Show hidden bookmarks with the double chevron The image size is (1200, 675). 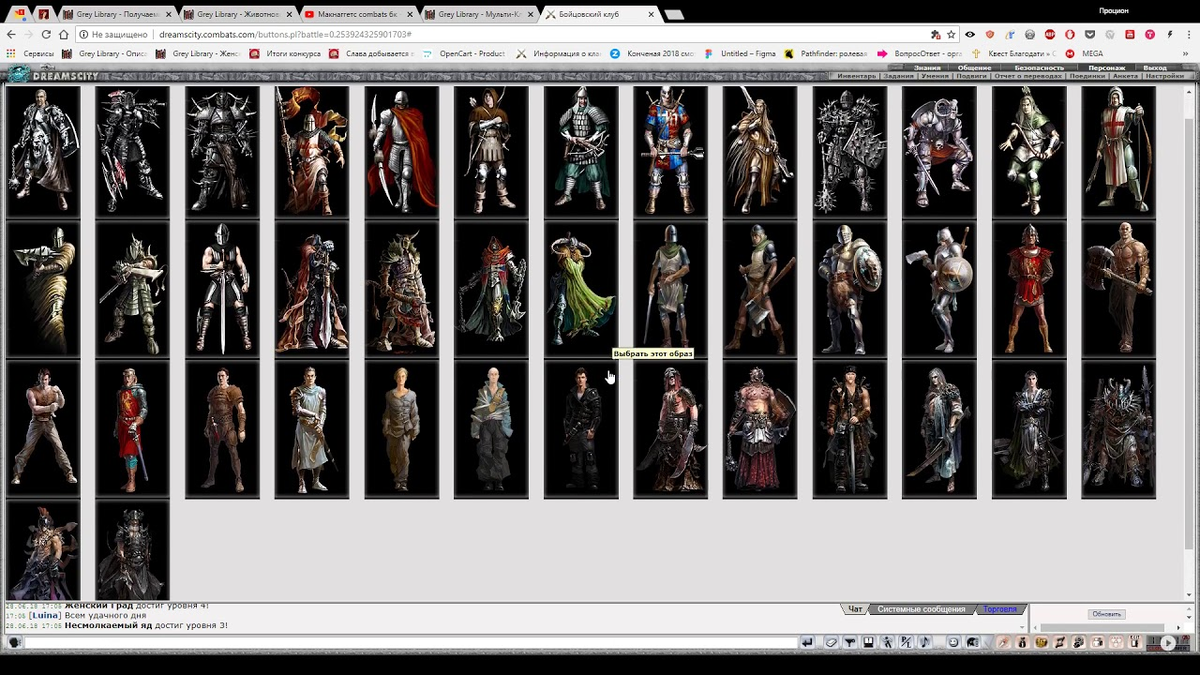(1185, 53)
